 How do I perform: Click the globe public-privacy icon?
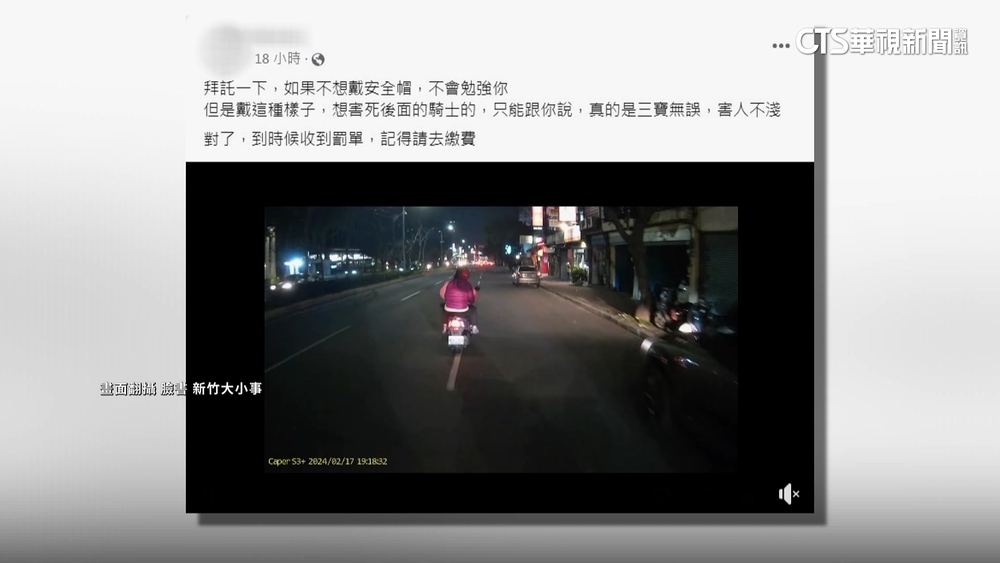coord(318,60)
